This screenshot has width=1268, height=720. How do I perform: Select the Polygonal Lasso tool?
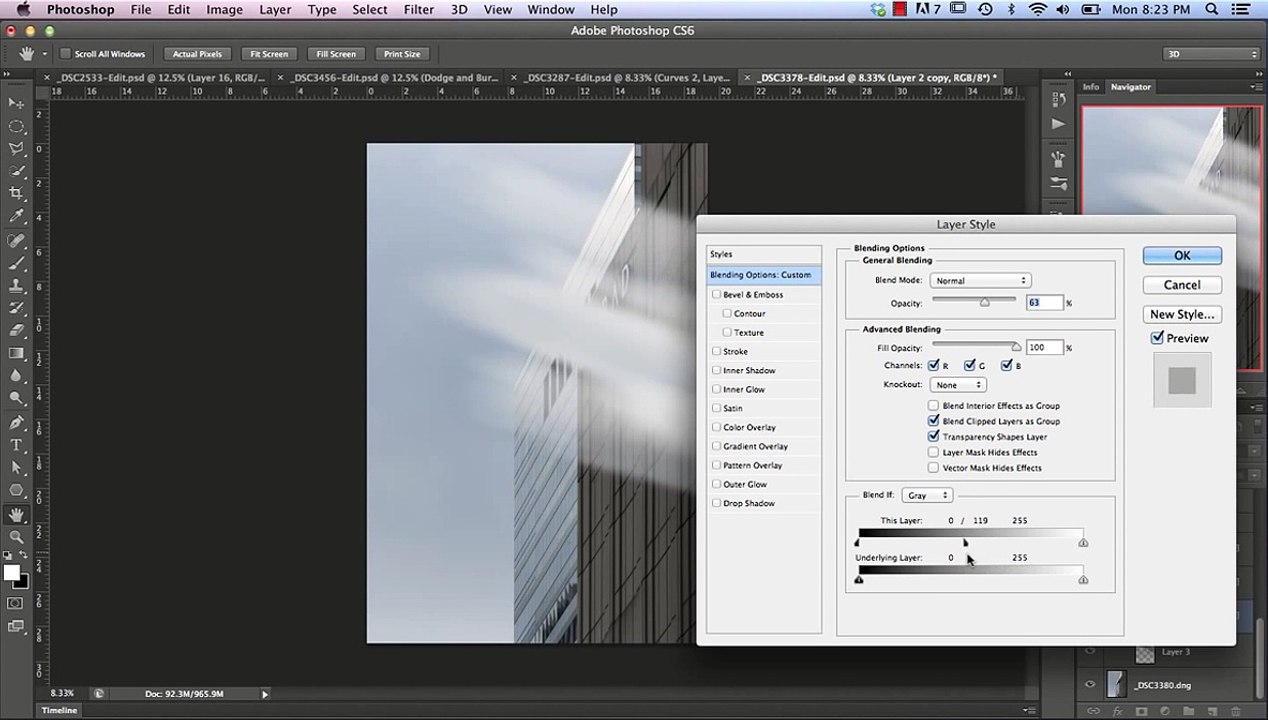click(x=17, y=149)
